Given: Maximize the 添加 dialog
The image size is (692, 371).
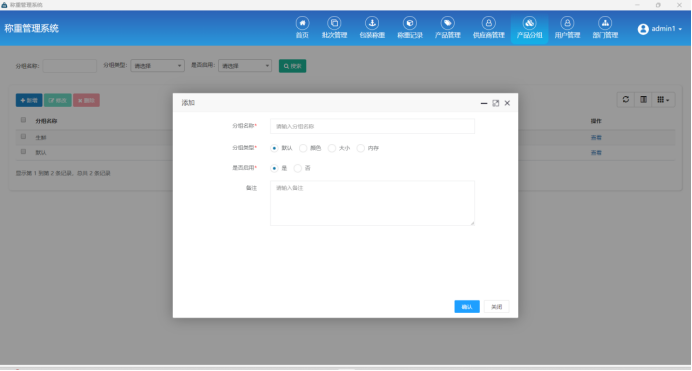Looking at the screenshot, I should pos(496,103).
